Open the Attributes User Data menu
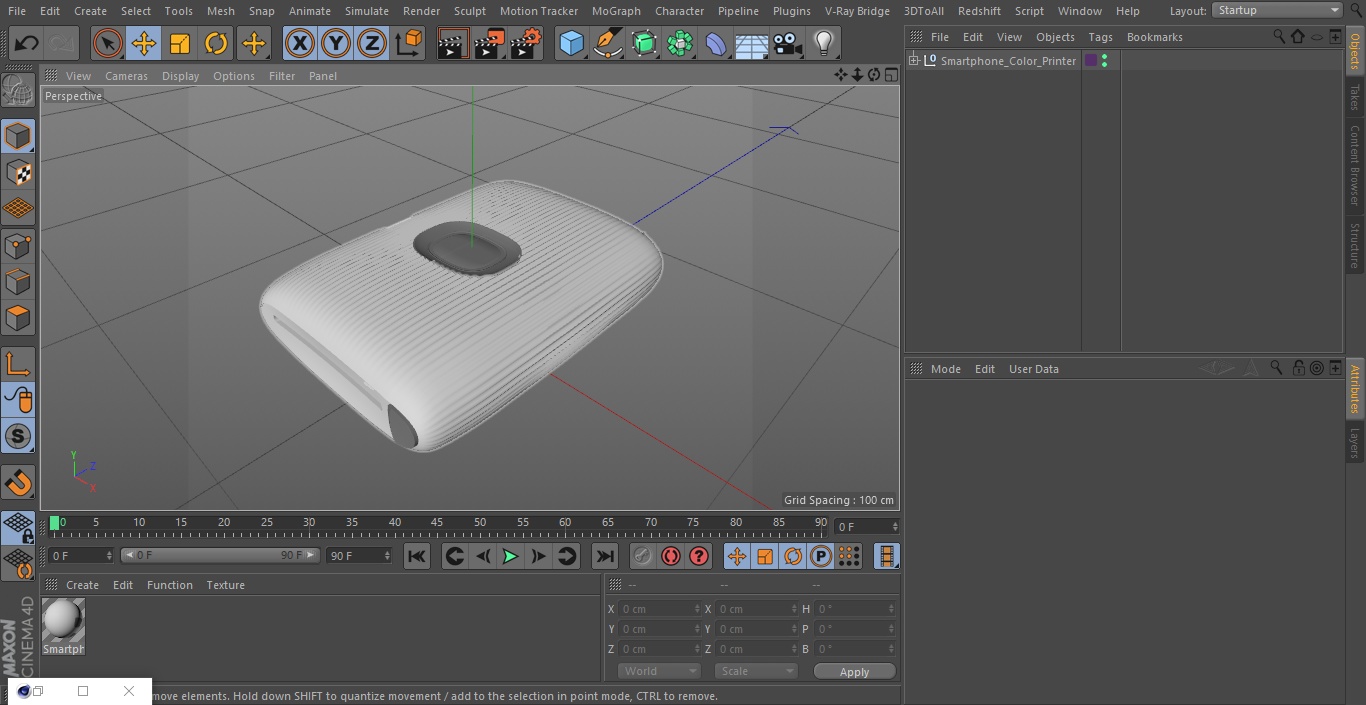 click(1033, 369)
